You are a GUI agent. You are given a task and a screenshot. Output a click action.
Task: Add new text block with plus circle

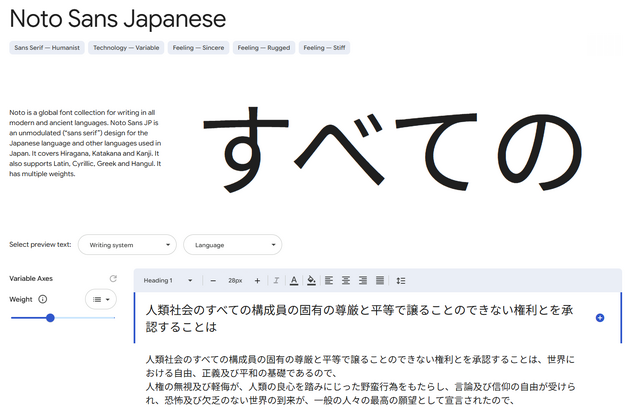click(x=600, y=318)
